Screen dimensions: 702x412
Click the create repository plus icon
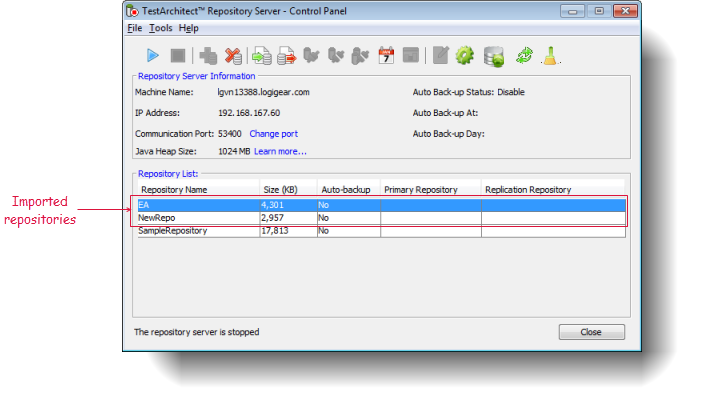pyautogui.click(x=208, y=56)
